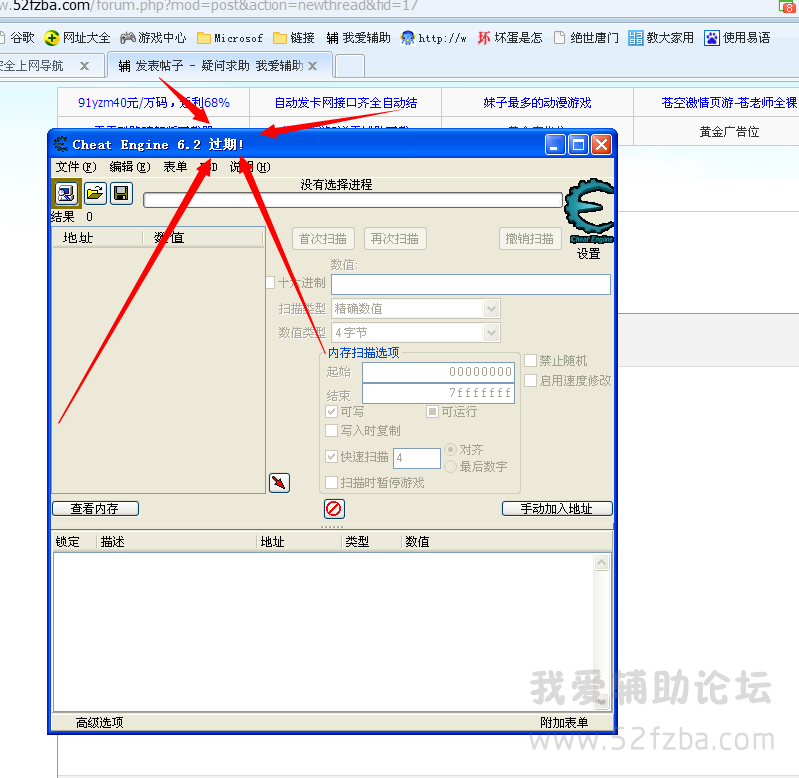
Task: Click 地址 column header in results
Action: [78, 238]
